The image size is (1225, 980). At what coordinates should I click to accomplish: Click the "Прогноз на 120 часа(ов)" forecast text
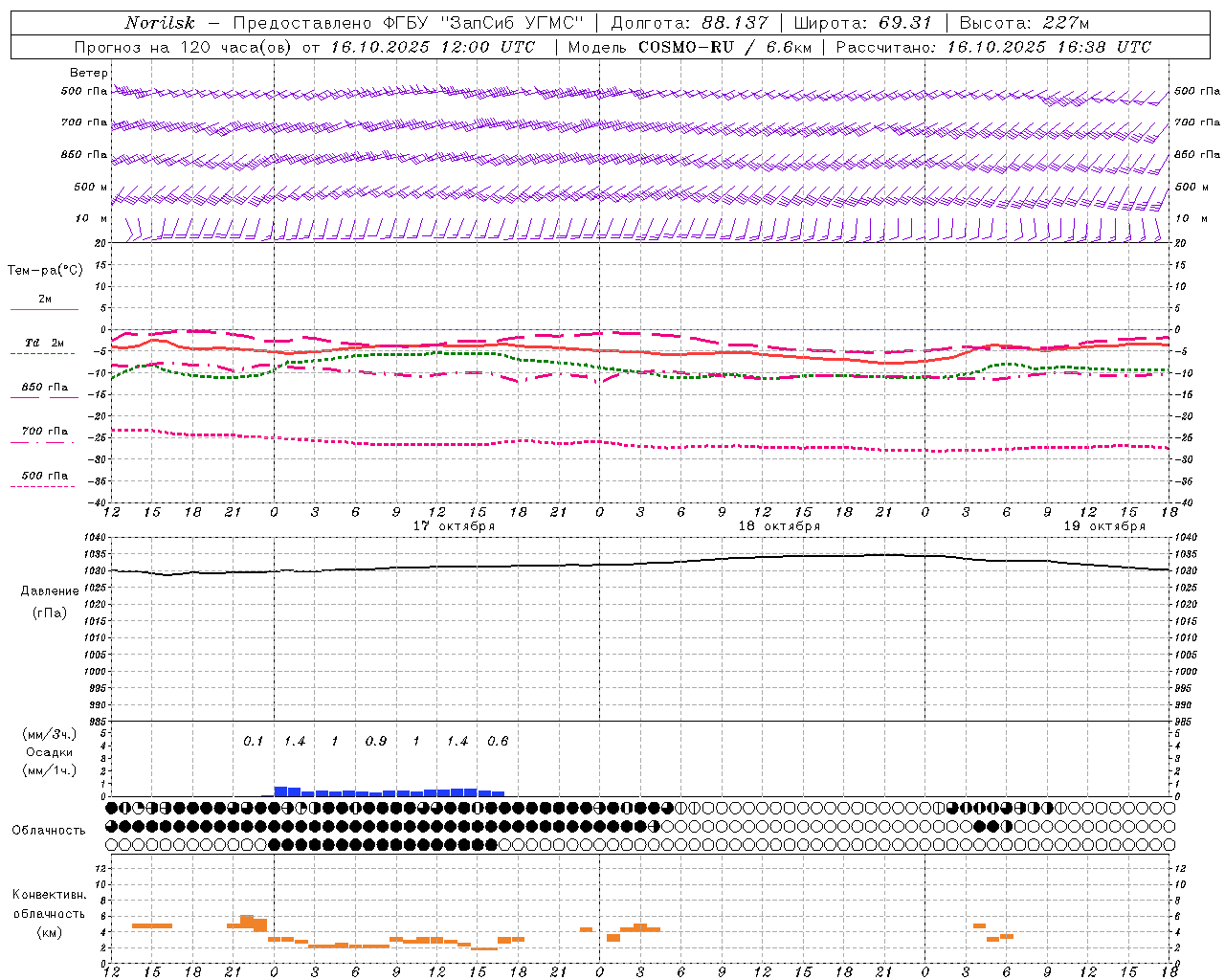184,47
